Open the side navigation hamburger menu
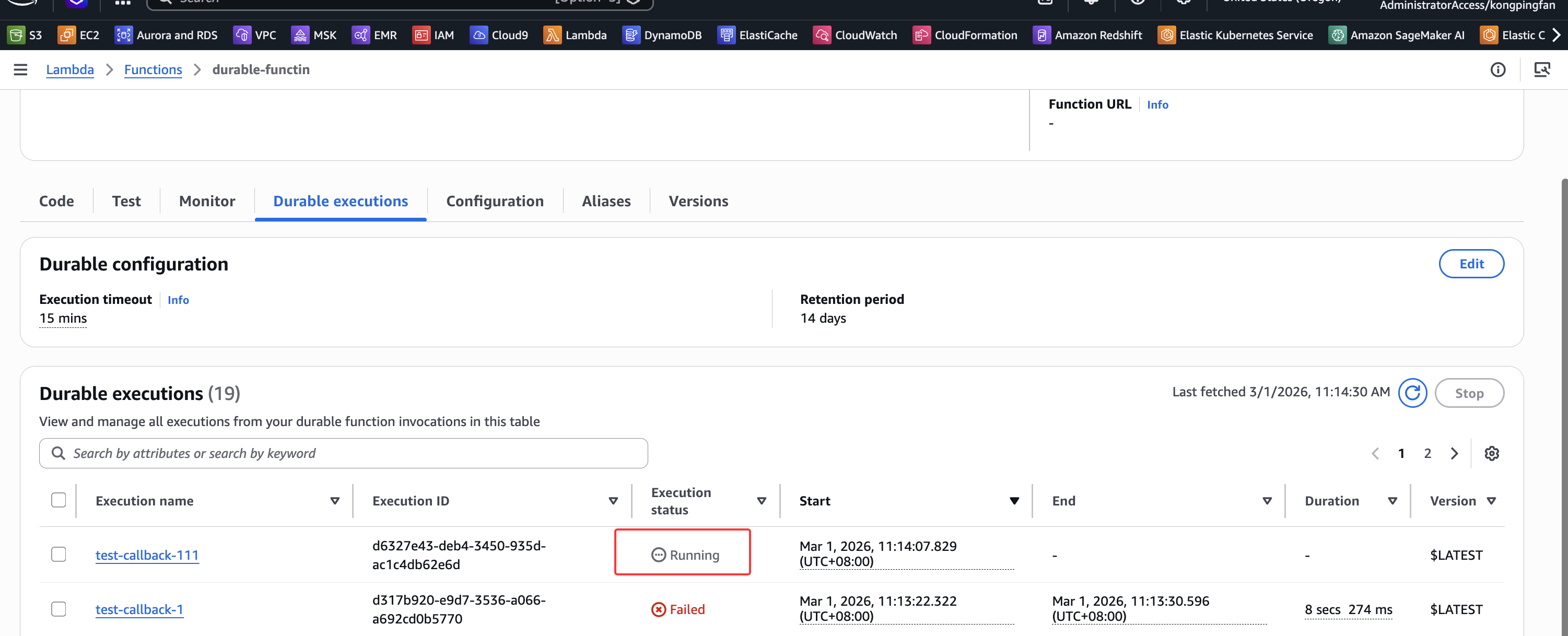1568x636 pixels. [21, 69]
